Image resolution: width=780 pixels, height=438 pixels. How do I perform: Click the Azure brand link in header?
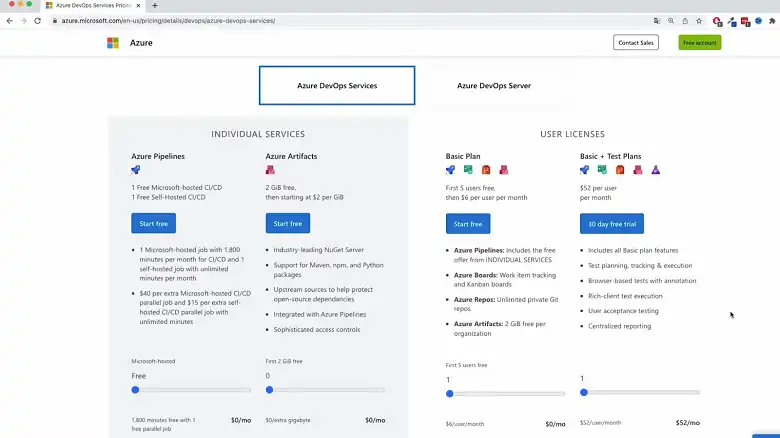coord(141,43)
